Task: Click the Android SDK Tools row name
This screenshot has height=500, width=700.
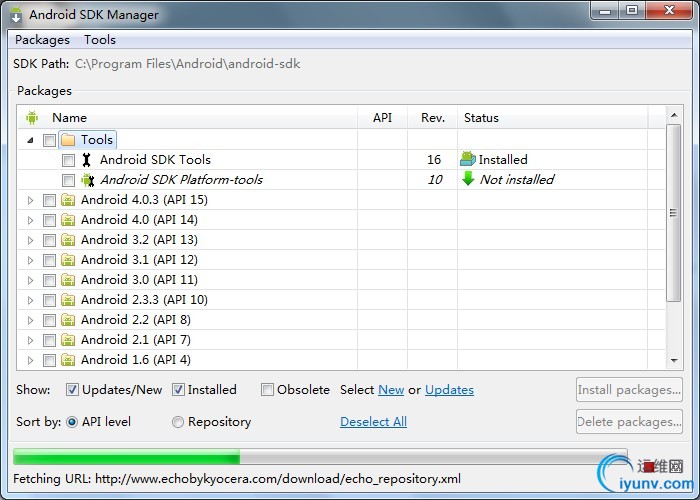Action: pyautogui.click(x=155, y=160)
